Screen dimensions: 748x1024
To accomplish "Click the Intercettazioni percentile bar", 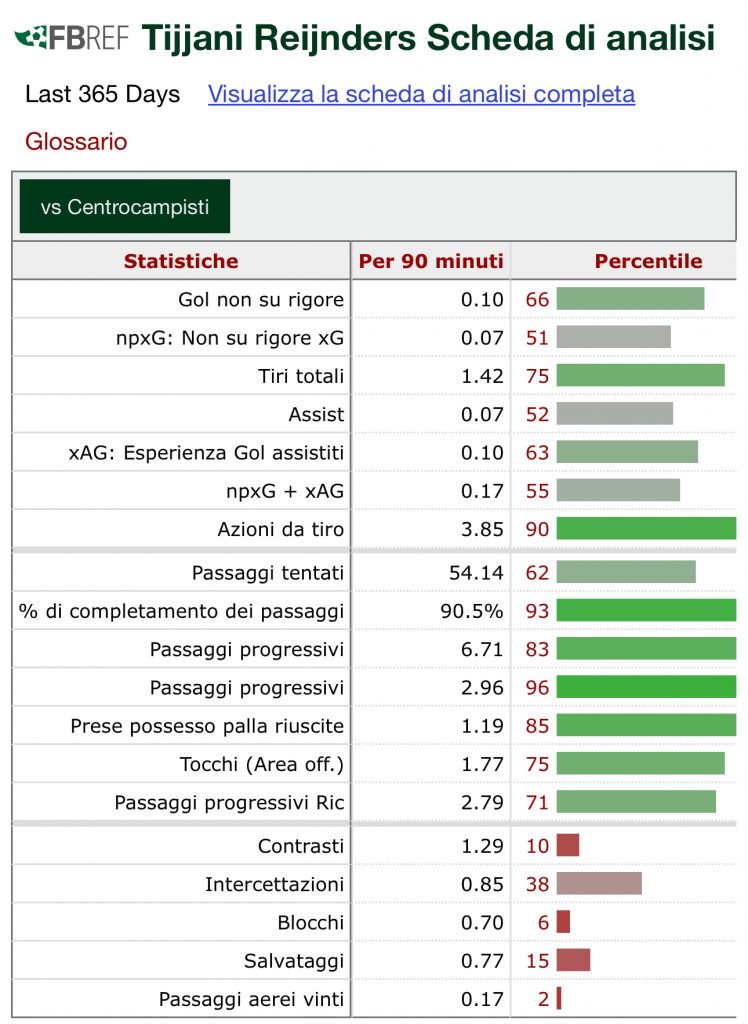I will (599, 884).
